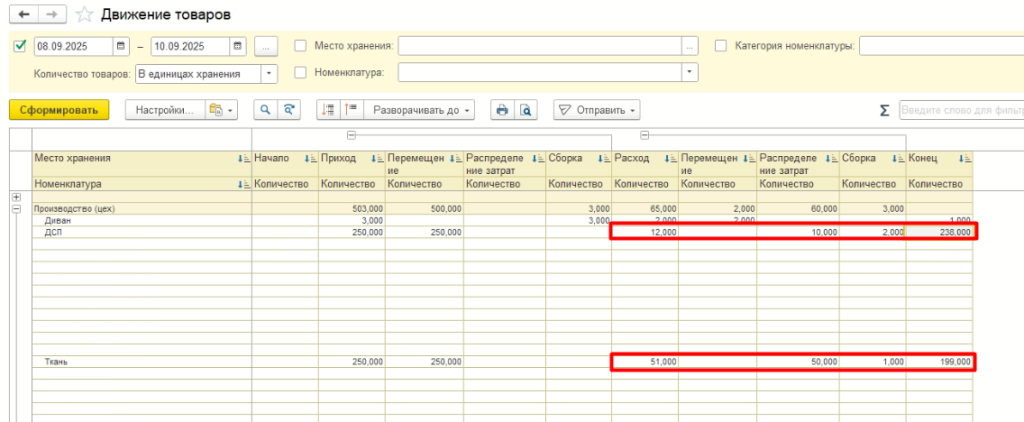Open period selection ellipsis button after dates
Viewport: 1024px width, 422px height.
266,46
